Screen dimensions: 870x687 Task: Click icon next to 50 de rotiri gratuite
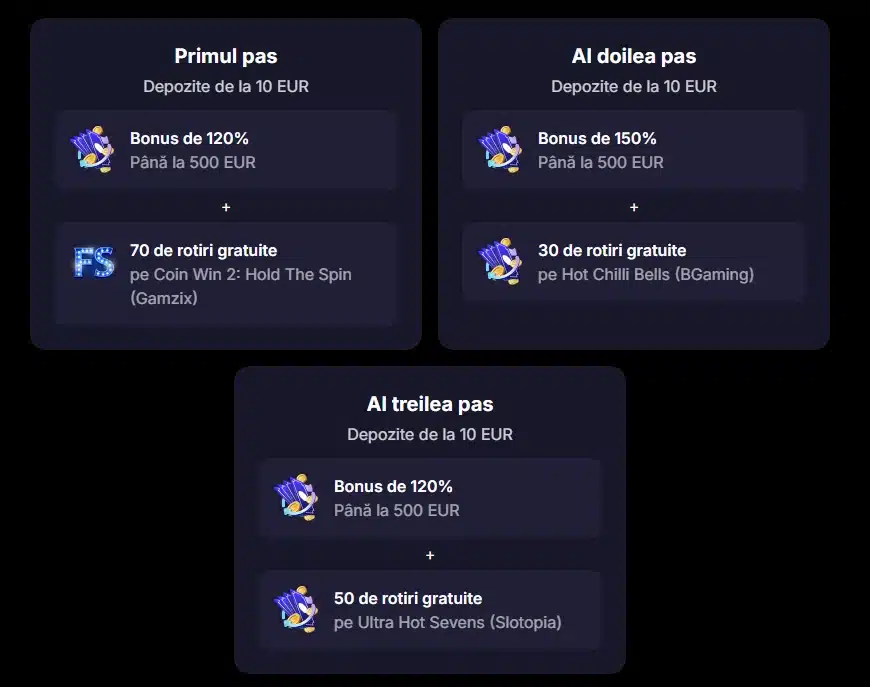(296, 609)
